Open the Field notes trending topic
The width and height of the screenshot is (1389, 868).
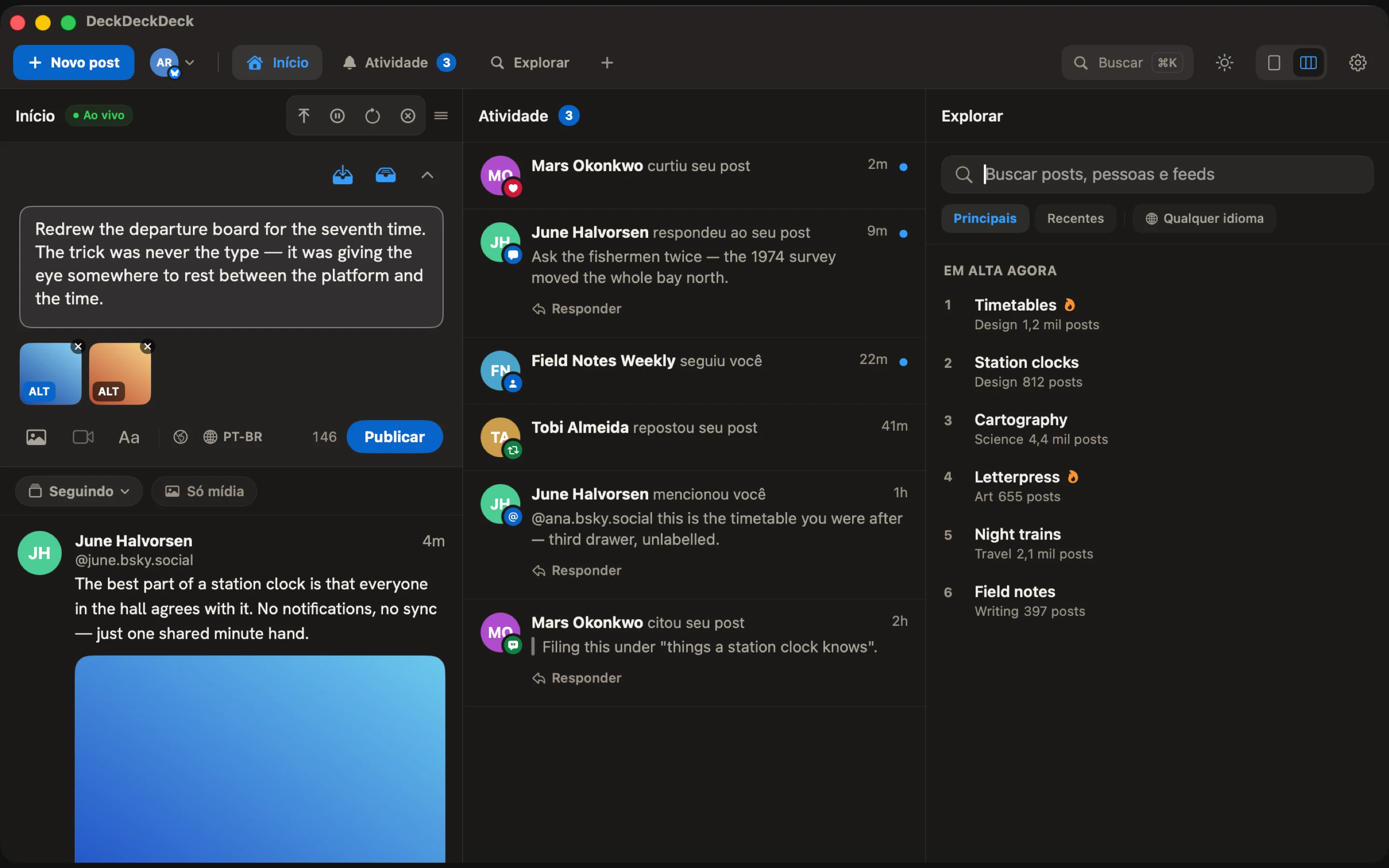(1157, 602)
